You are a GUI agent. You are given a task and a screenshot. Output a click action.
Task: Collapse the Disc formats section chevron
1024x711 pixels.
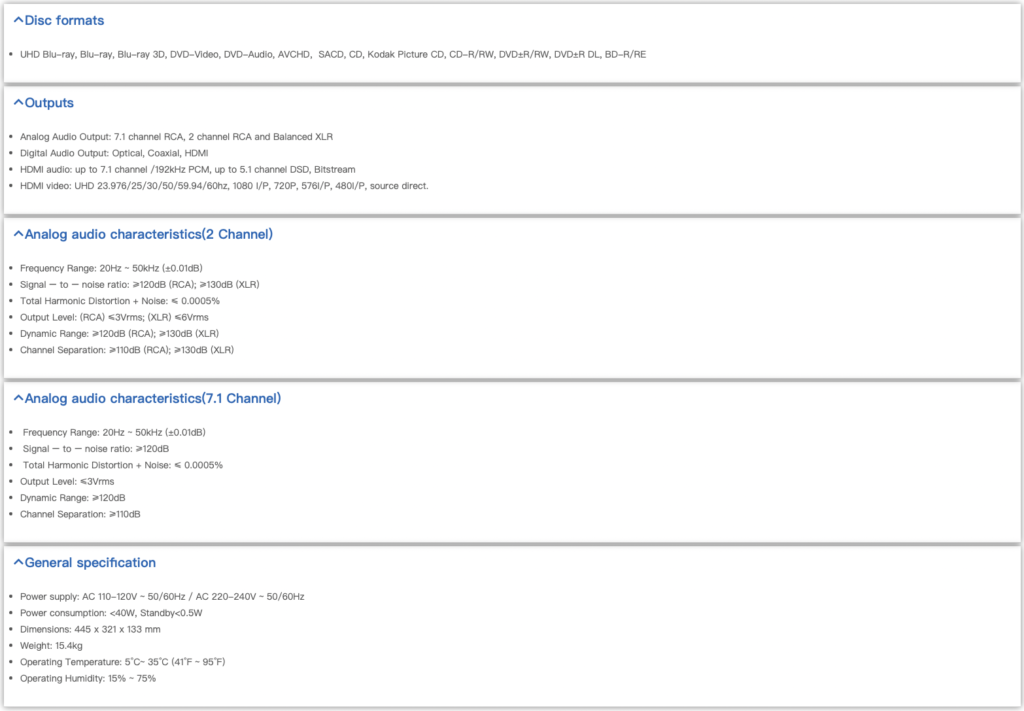(18, 20)
